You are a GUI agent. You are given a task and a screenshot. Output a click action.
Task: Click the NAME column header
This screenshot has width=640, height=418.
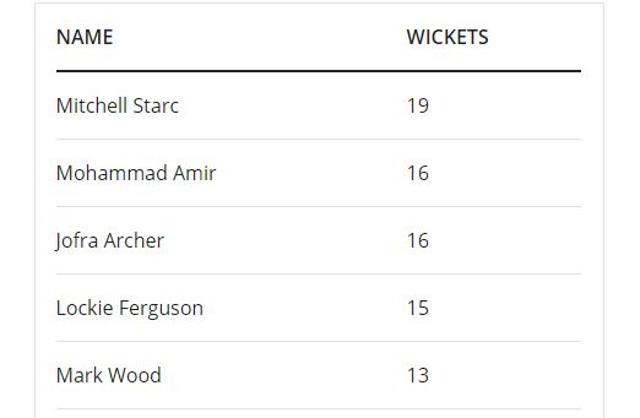coord(84,37)
